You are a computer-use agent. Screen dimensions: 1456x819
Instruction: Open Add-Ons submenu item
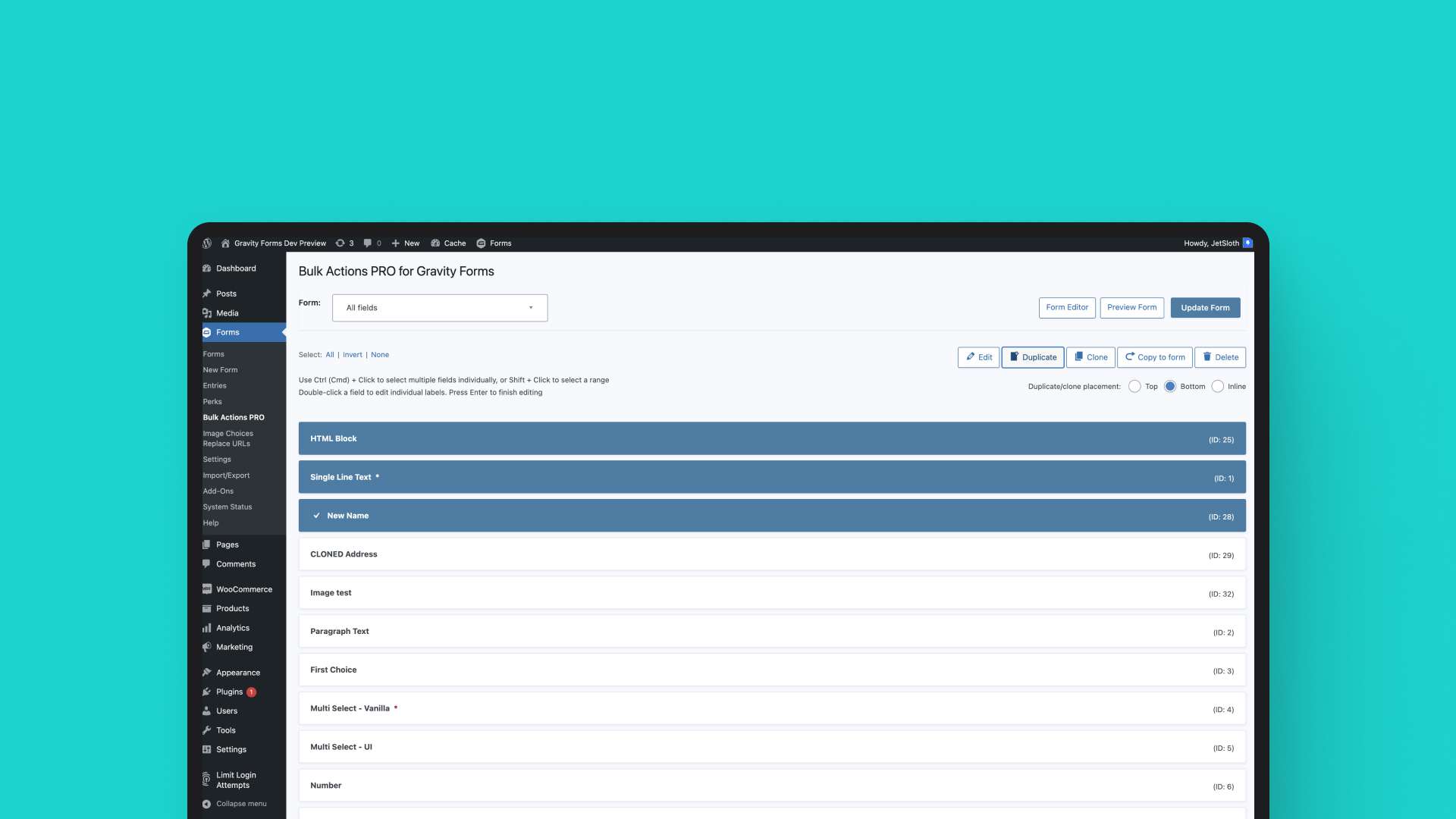(218, 491)
